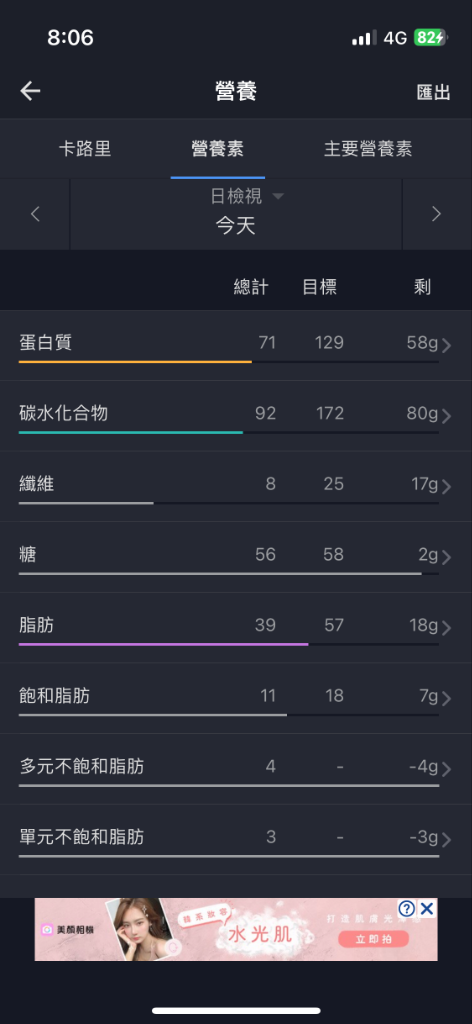This screenshot has width=472, height=1024.
Task: Select the 營養素 tab
Action: pyautogui.click(x=217, y=148)
